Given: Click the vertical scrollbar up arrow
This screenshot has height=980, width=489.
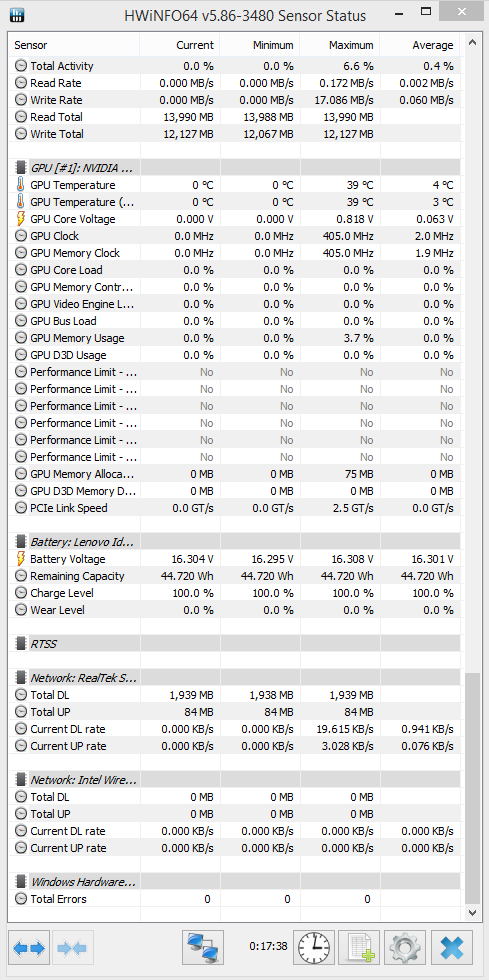Looking at the screenshot, I should [473, 46].
